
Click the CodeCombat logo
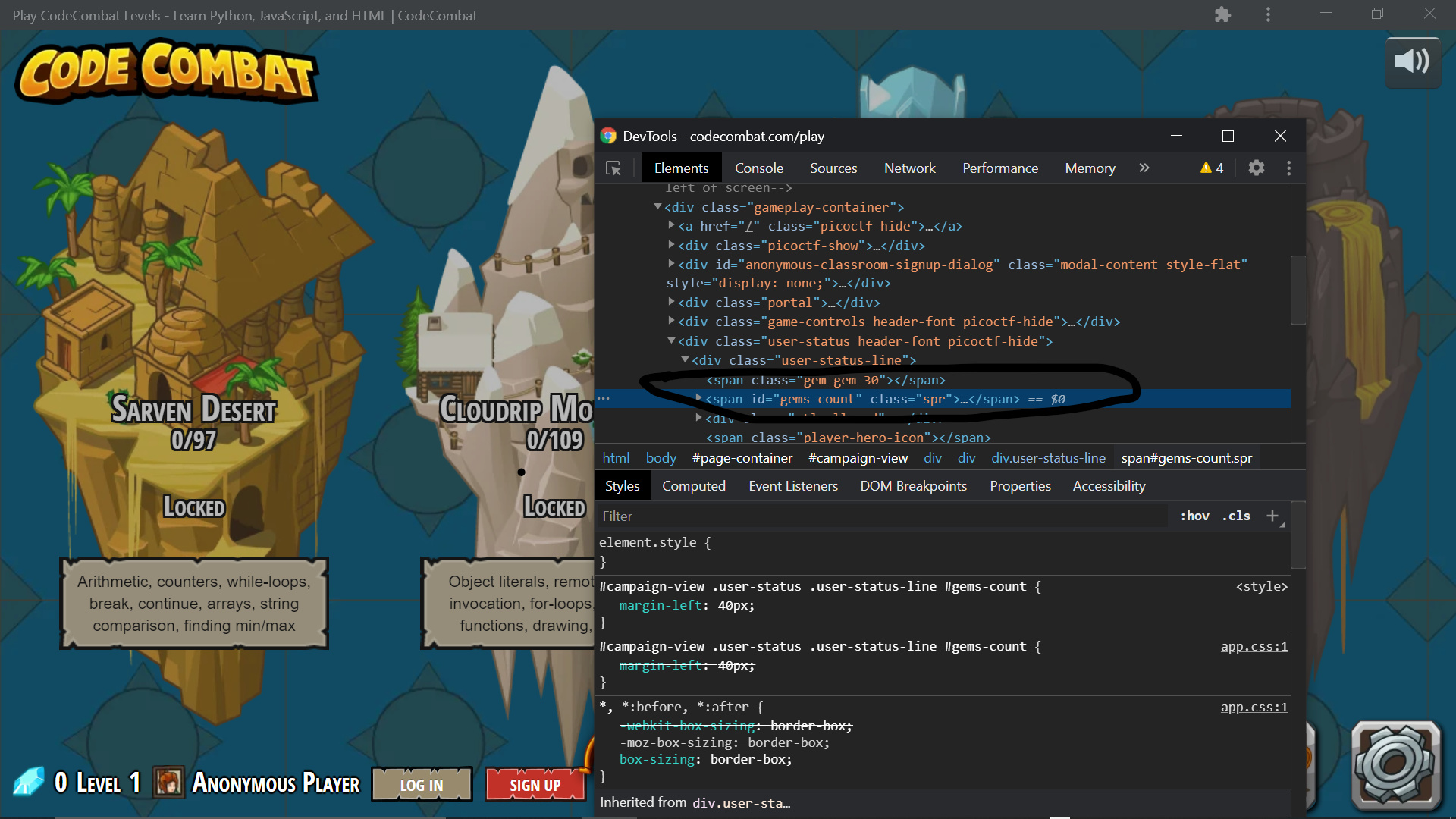pyautogui.click(x=167, y=72)
